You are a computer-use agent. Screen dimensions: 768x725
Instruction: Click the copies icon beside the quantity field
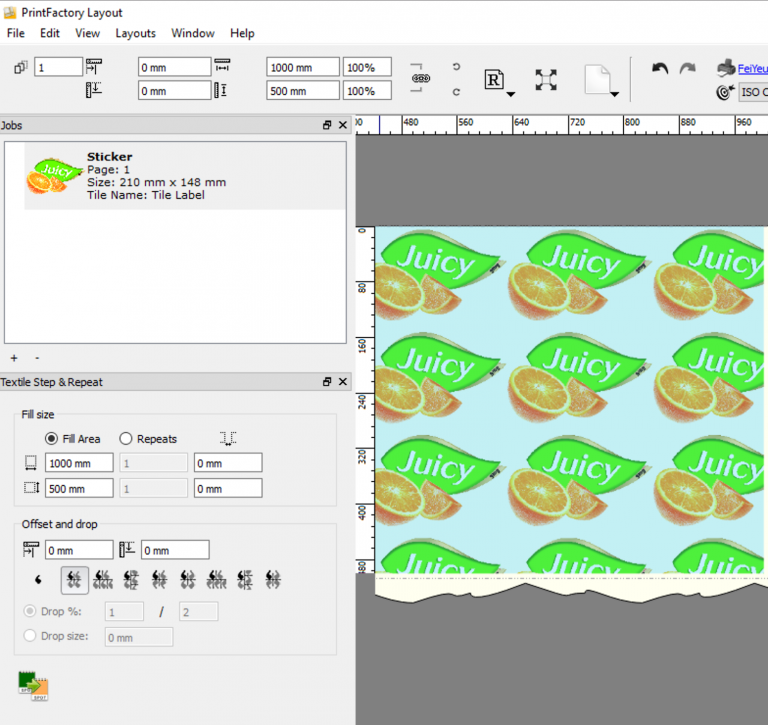click(x=21, y=68)
